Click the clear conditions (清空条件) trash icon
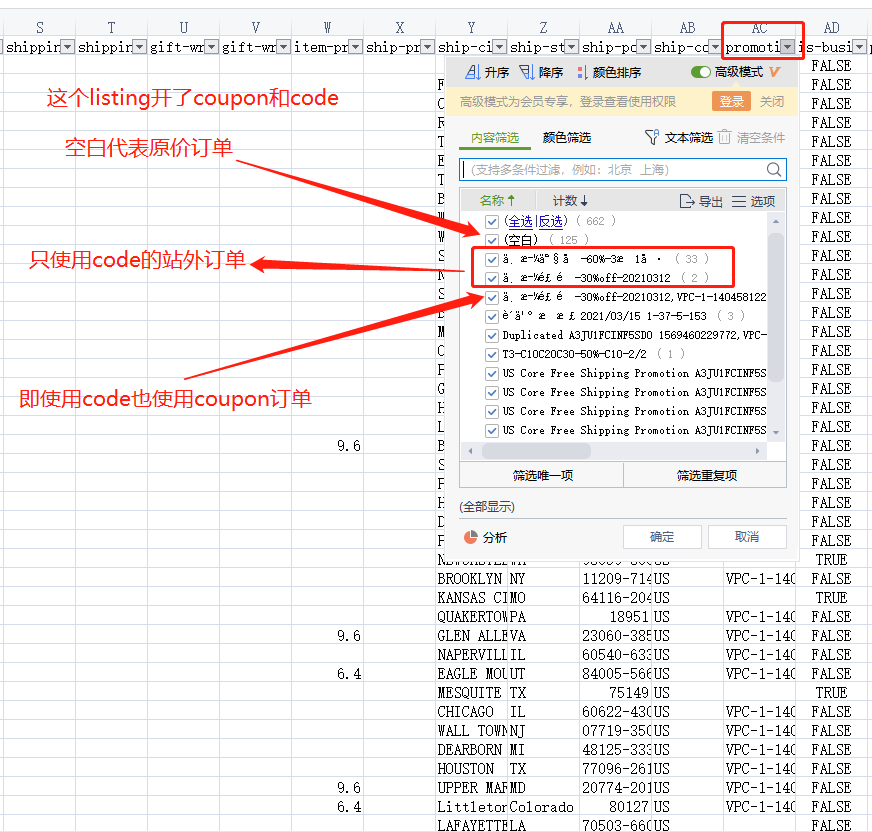This screenshot has height=832, width=872. click(724, 137)
